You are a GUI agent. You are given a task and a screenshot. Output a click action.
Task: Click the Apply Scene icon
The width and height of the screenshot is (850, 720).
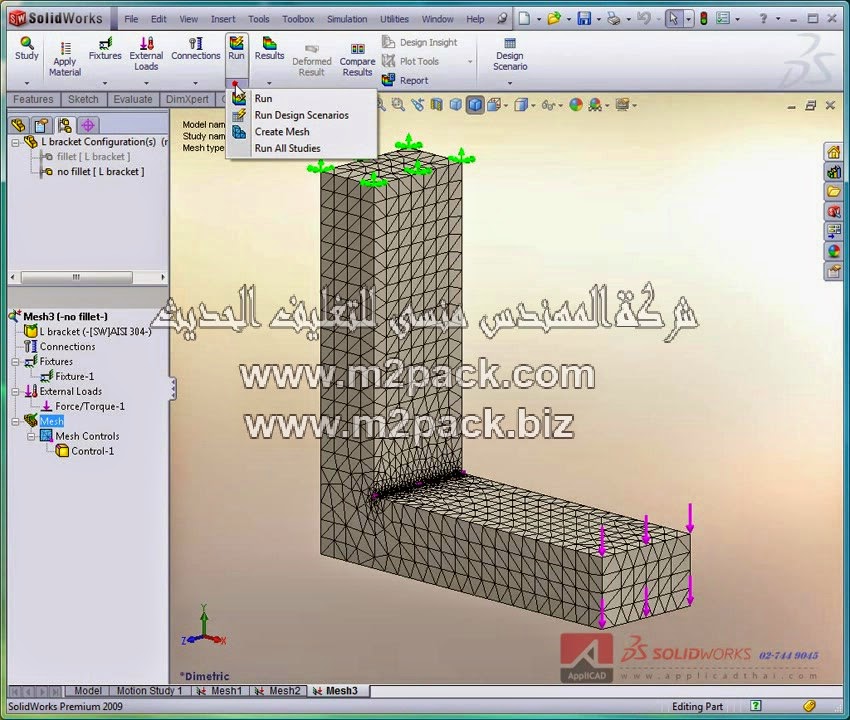595,105
